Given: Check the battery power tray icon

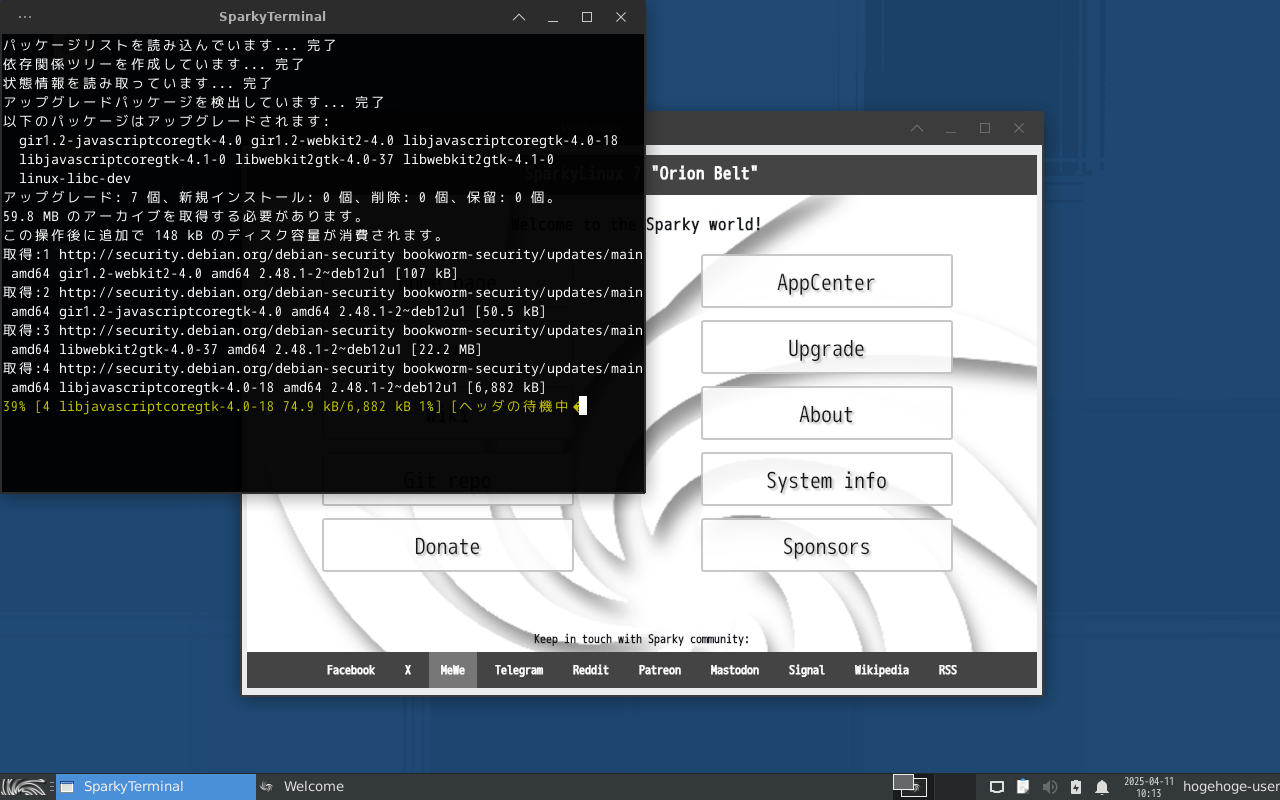Looking at the screenshot, I should tap(1076, 787).
